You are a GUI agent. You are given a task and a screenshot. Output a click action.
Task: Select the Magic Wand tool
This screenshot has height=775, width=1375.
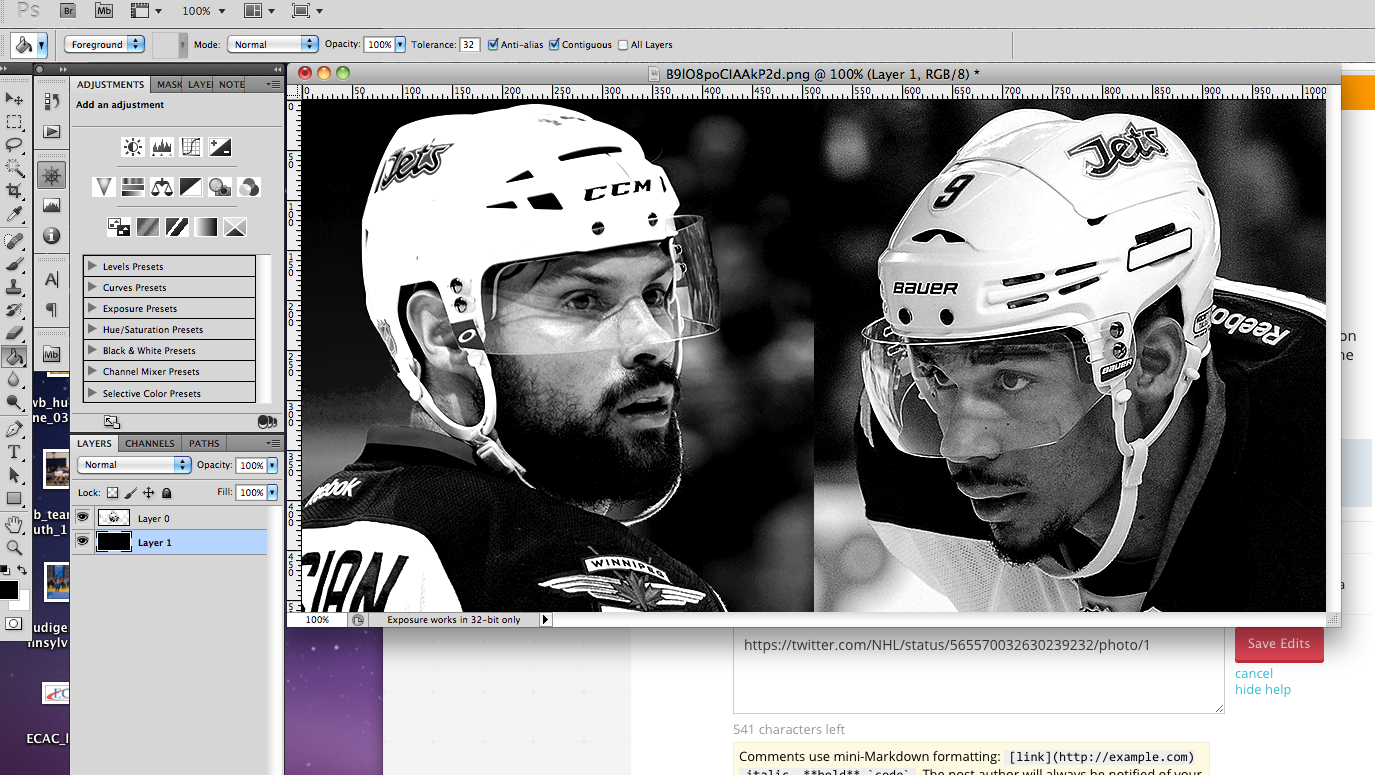[14, 167]
